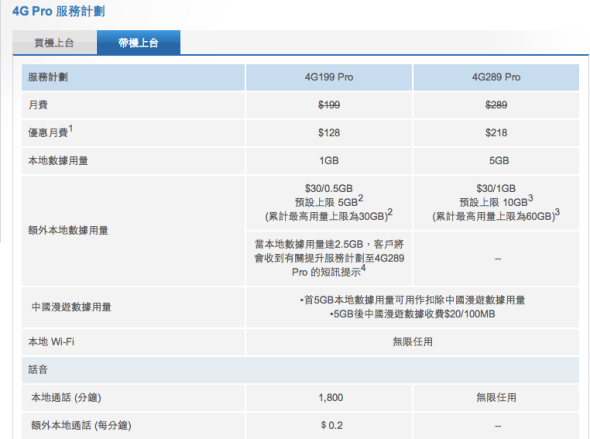Click the 首5GB本地數據用量 roaming bullet
Image resolution: width=590 pixels, height=439 pixels.
point(412,300)
